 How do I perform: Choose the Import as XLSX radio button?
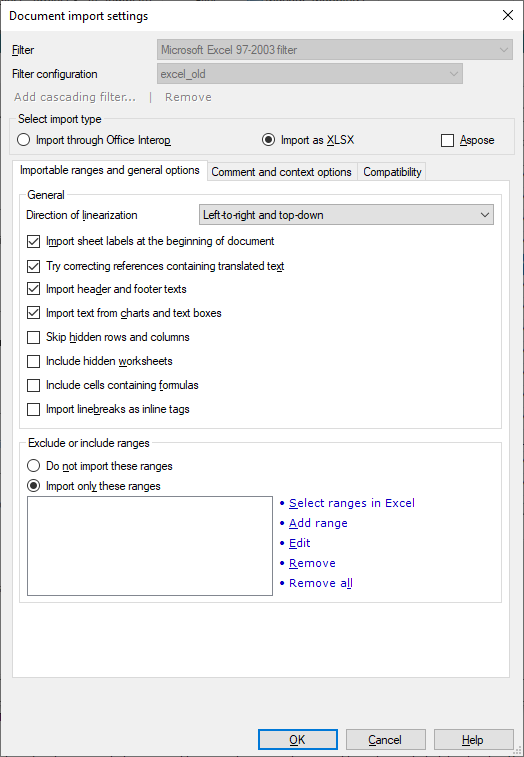click(308, 140)
